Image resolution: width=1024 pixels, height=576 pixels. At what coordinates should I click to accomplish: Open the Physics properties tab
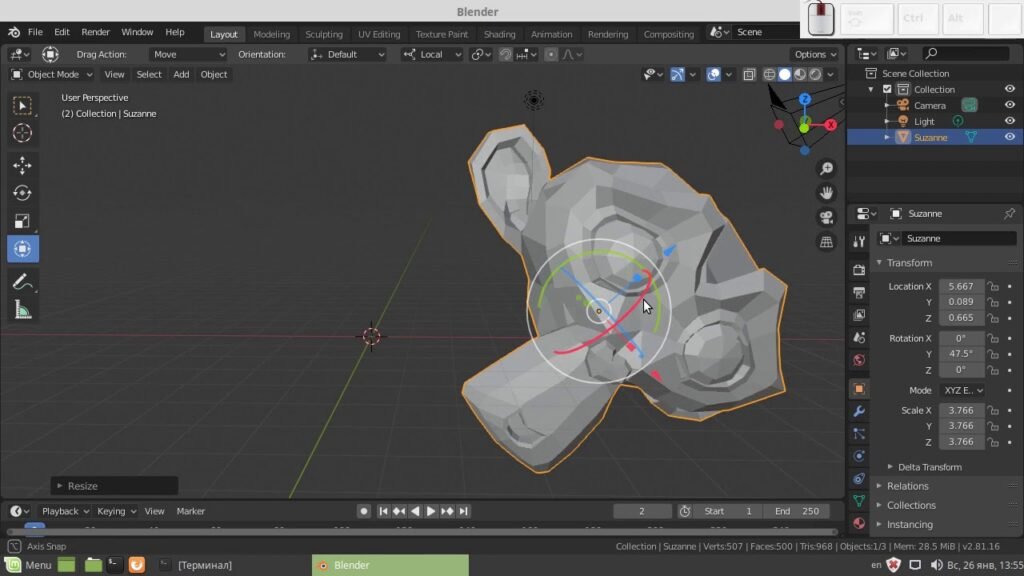tap(859, 456)
